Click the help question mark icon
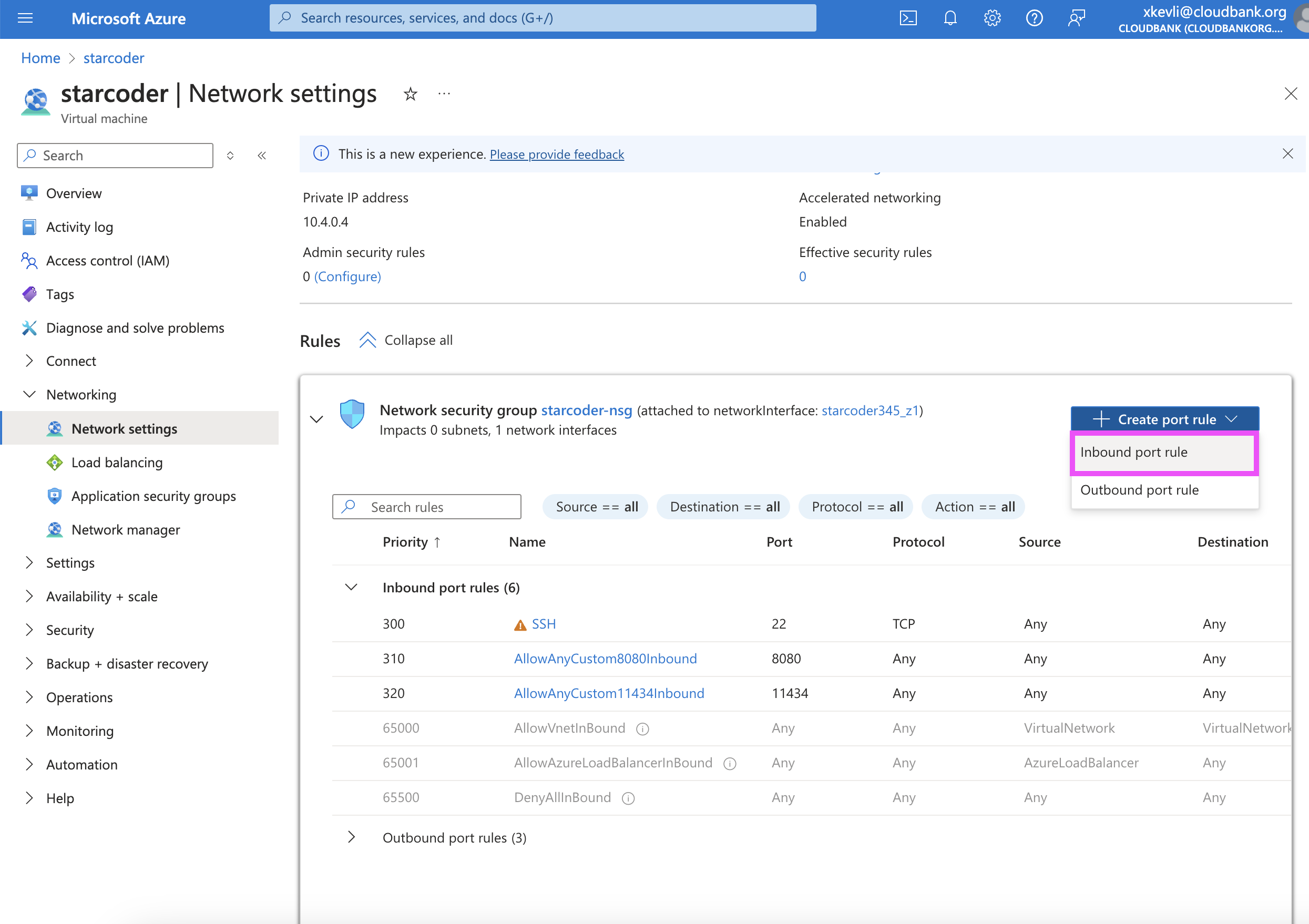The image size is (1309, 924). click(1034, 18)
